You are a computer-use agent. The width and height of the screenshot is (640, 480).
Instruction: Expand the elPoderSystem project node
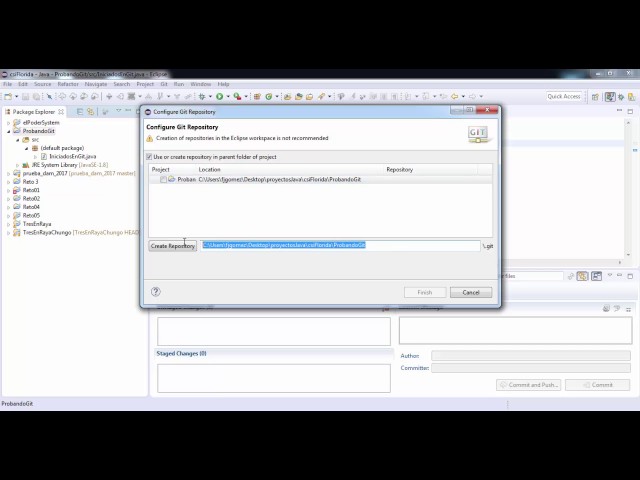[x=8, y=122]
